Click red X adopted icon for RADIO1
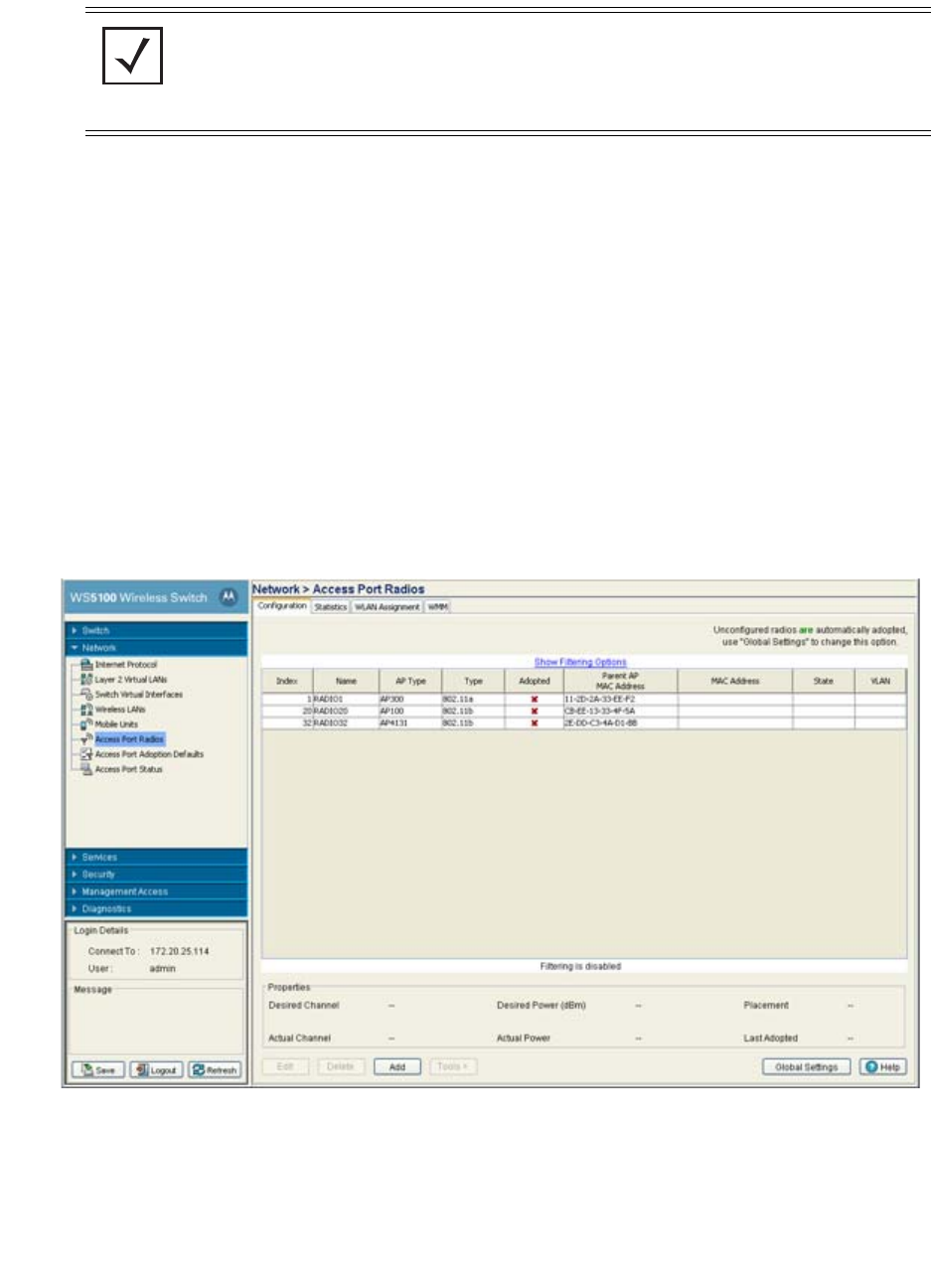931x1288 pixels. pos(535,700)
